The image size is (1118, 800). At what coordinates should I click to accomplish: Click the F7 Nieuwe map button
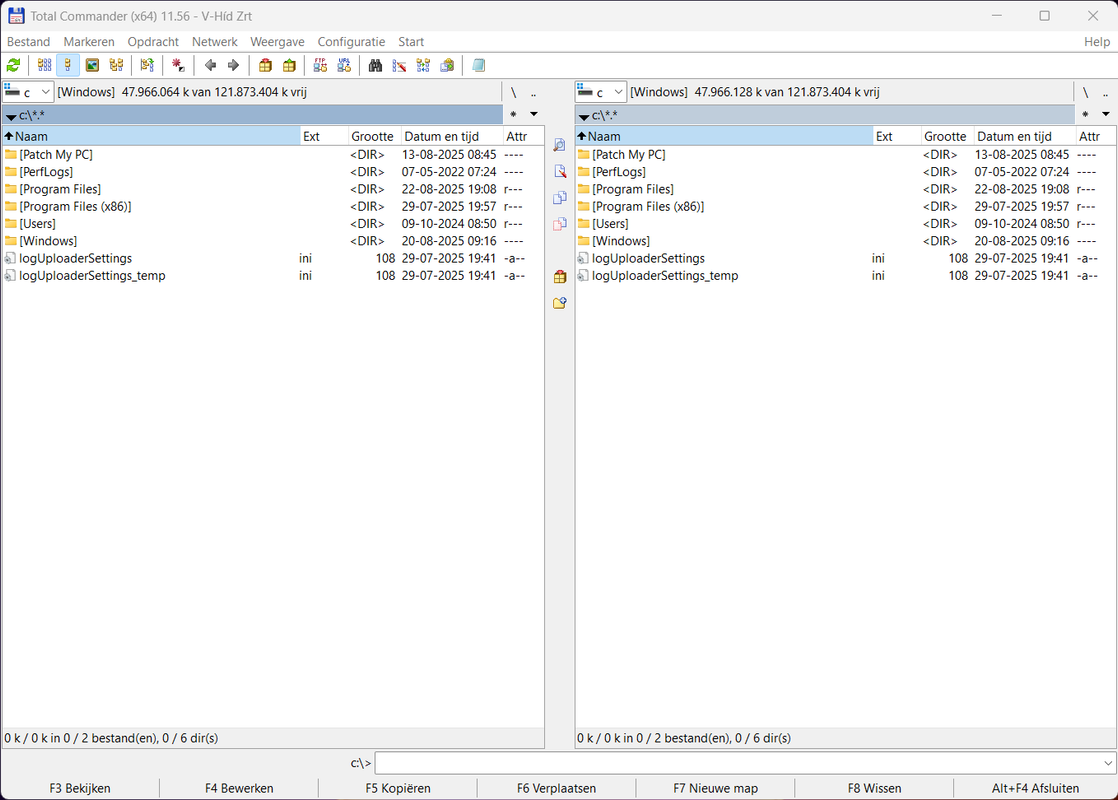click(715, 788)
